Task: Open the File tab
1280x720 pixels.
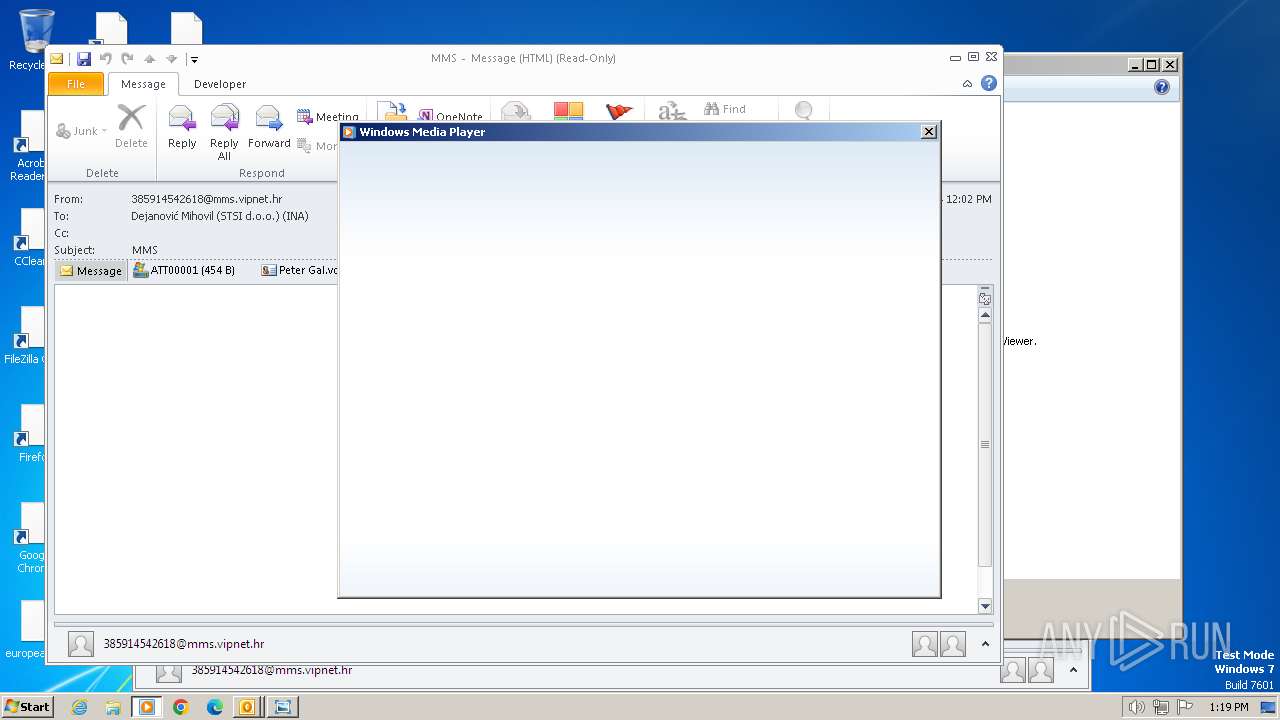Action: point(76,84)
